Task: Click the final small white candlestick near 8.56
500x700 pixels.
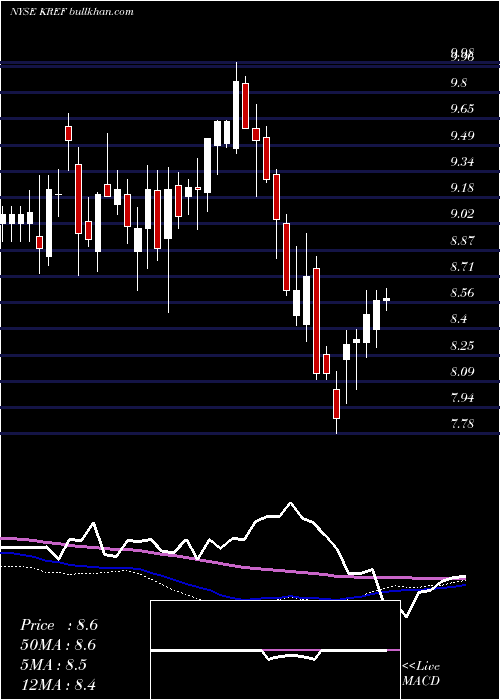Action: click(386, 300)
